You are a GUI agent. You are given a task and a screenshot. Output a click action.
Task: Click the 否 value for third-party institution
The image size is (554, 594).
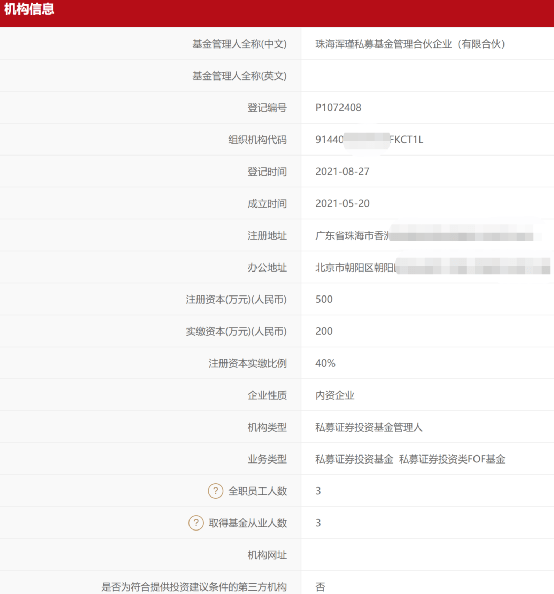click(320, 587)
